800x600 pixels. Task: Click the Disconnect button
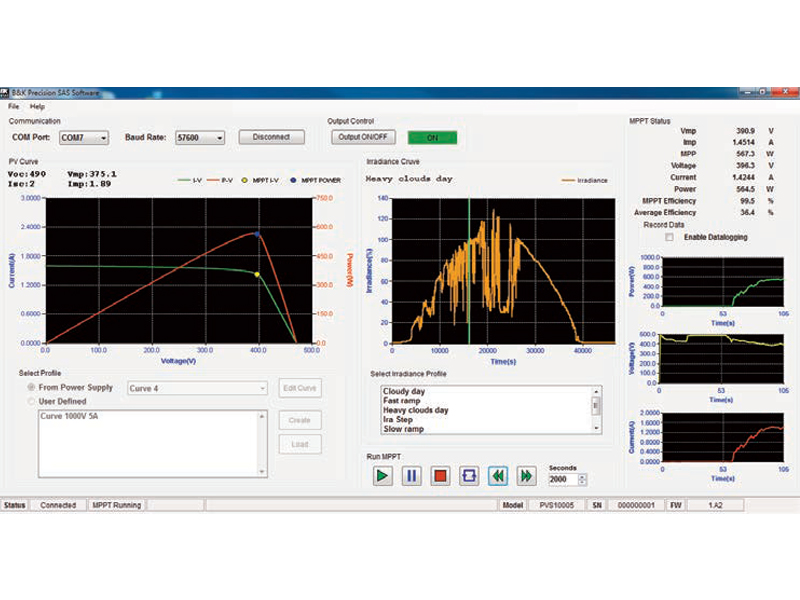[x=271, y=137]
